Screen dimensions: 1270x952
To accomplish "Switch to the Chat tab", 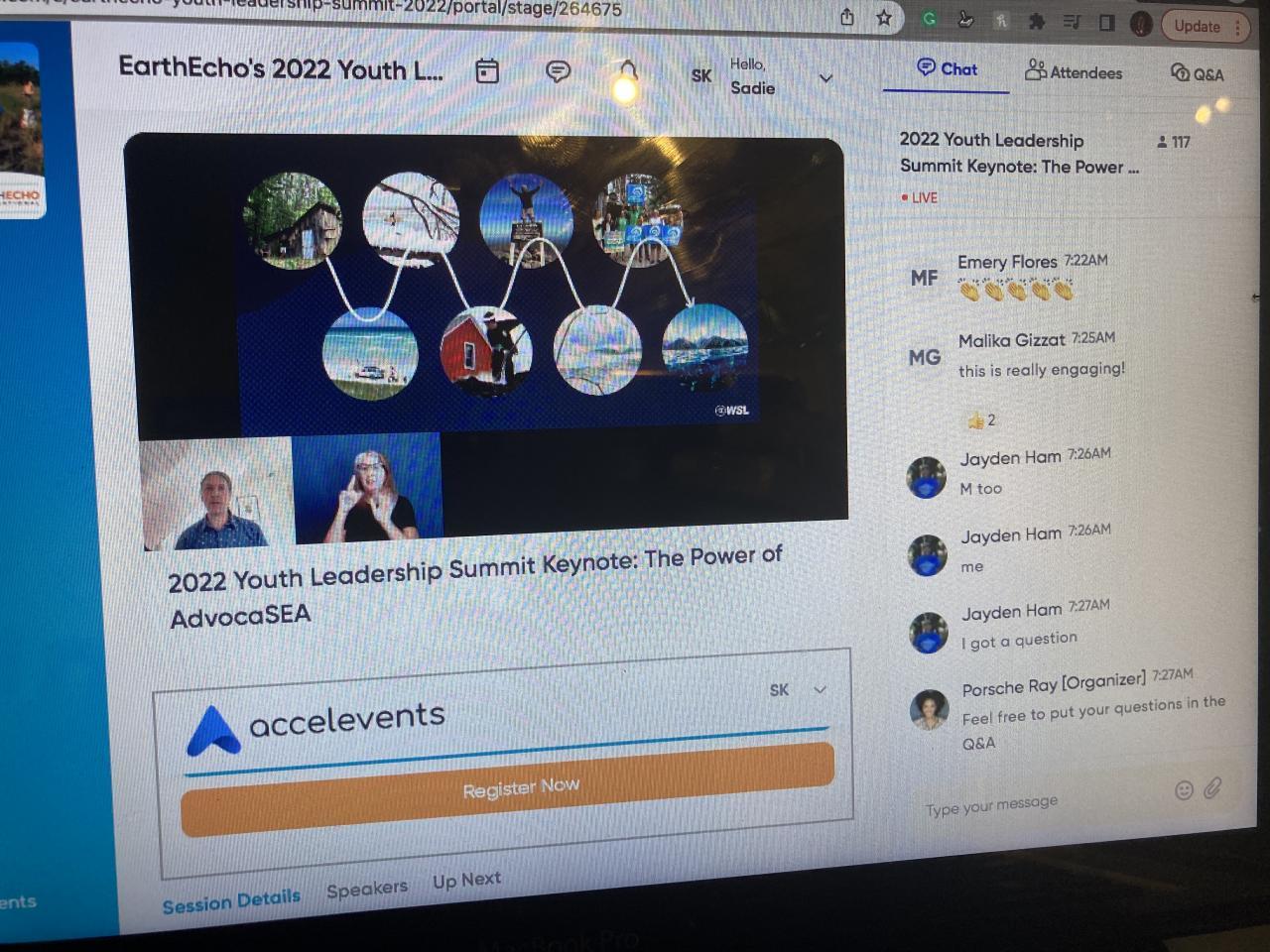I will point(947,69).
